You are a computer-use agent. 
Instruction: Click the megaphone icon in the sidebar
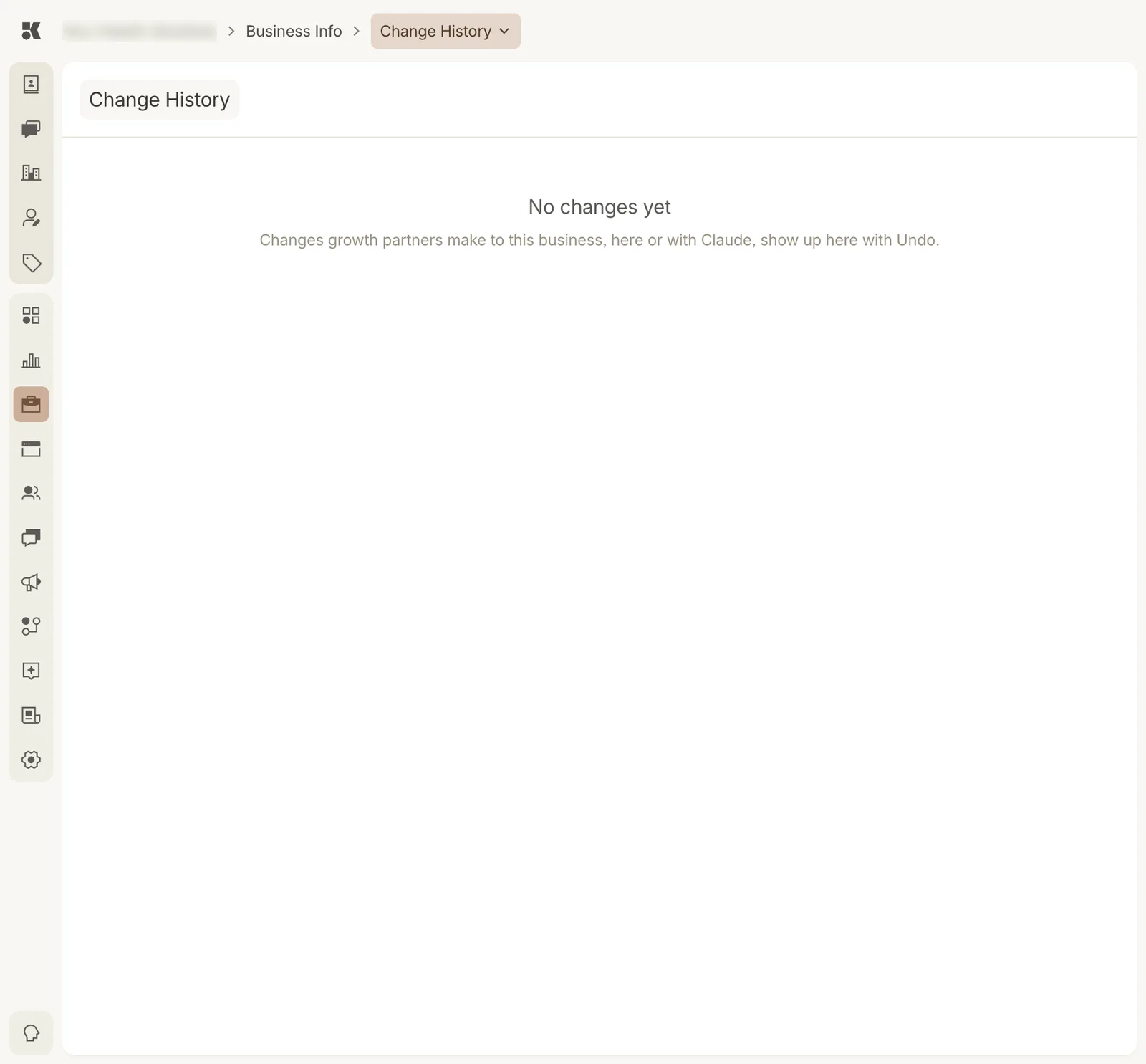[x=31, y=582]
